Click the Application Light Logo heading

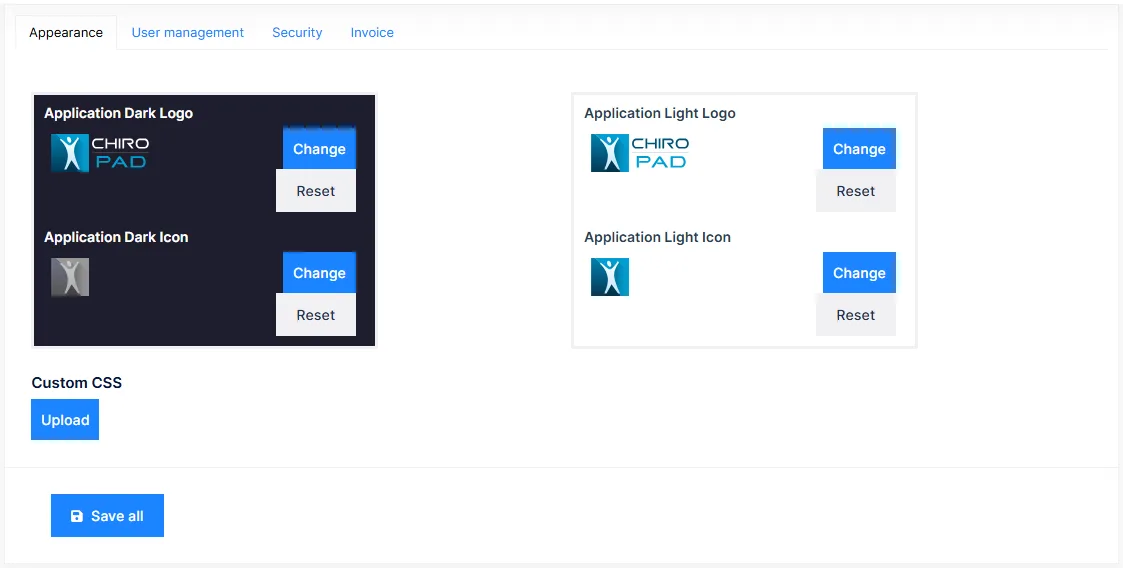660,113
